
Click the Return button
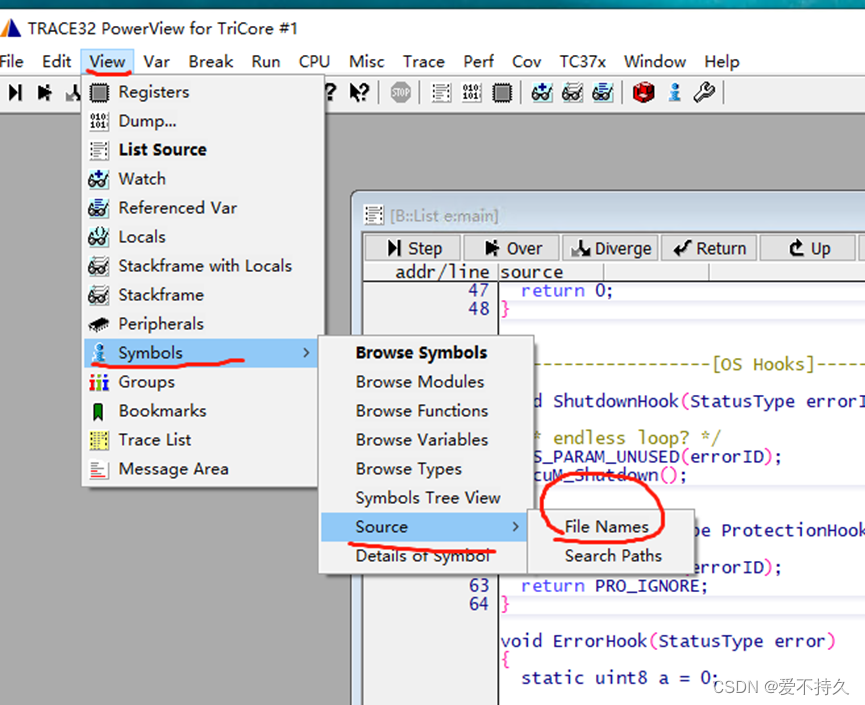709,248
